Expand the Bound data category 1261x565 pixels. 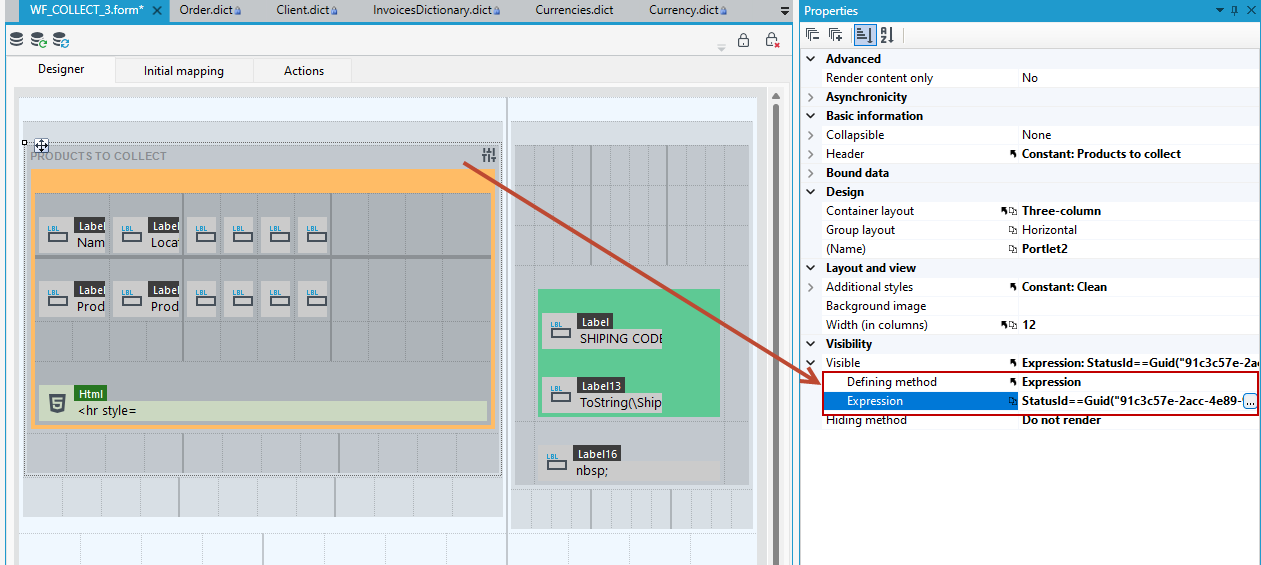click(x=811, y=173)
